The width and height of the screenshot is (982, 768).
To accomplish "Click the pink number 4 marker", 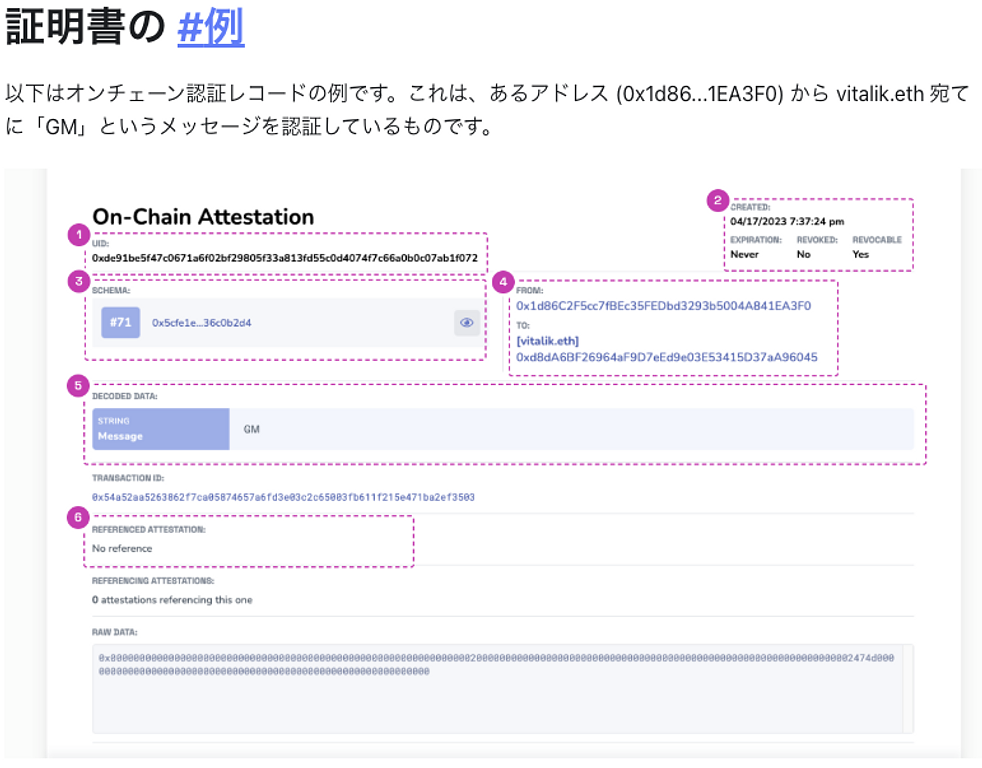I will point(503,281).
